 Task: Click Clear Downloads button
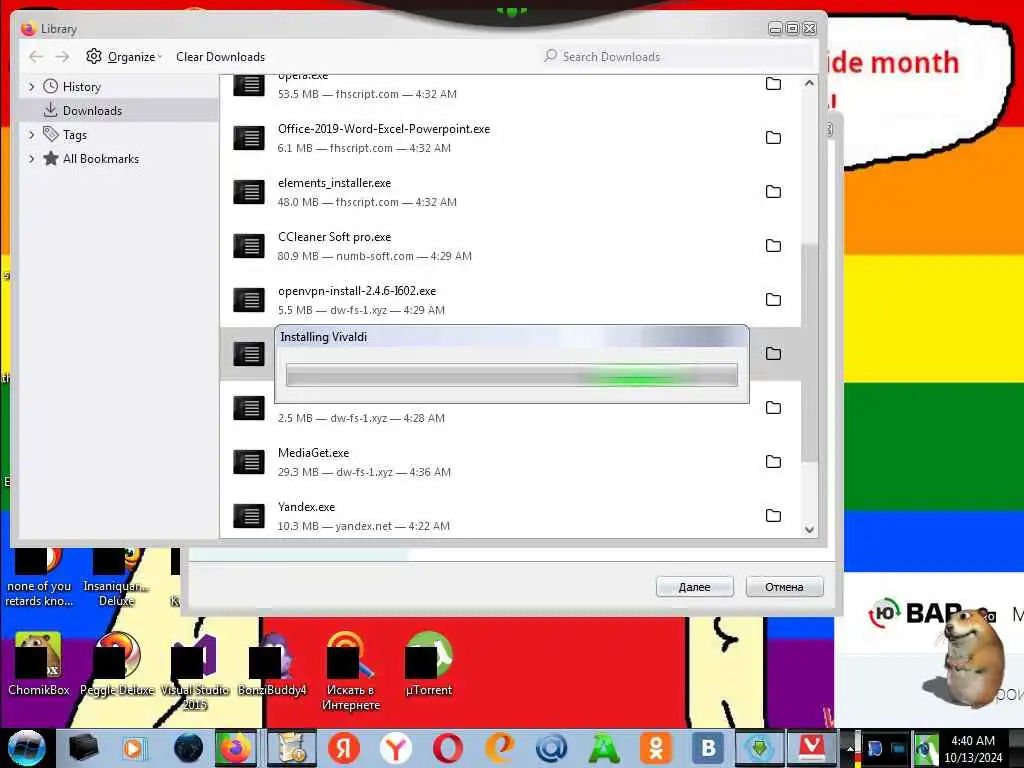pyautogui.click(x=220, y=57)
